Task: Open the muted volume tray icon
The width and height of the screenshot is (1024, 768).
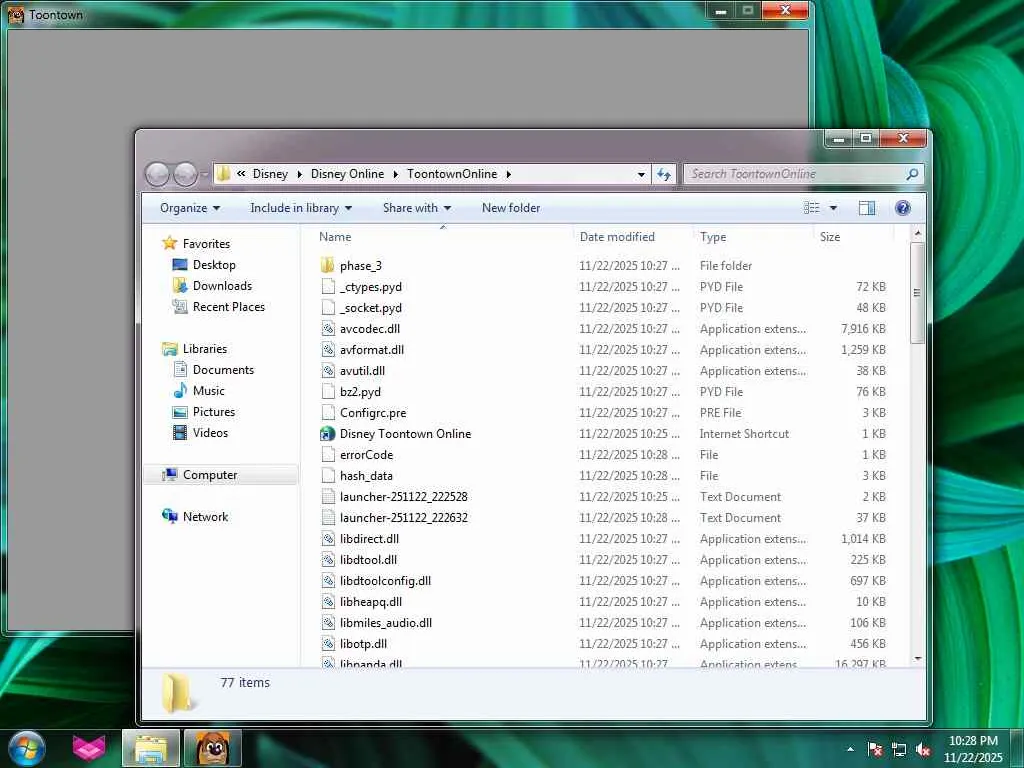Action: click(923, 750)
